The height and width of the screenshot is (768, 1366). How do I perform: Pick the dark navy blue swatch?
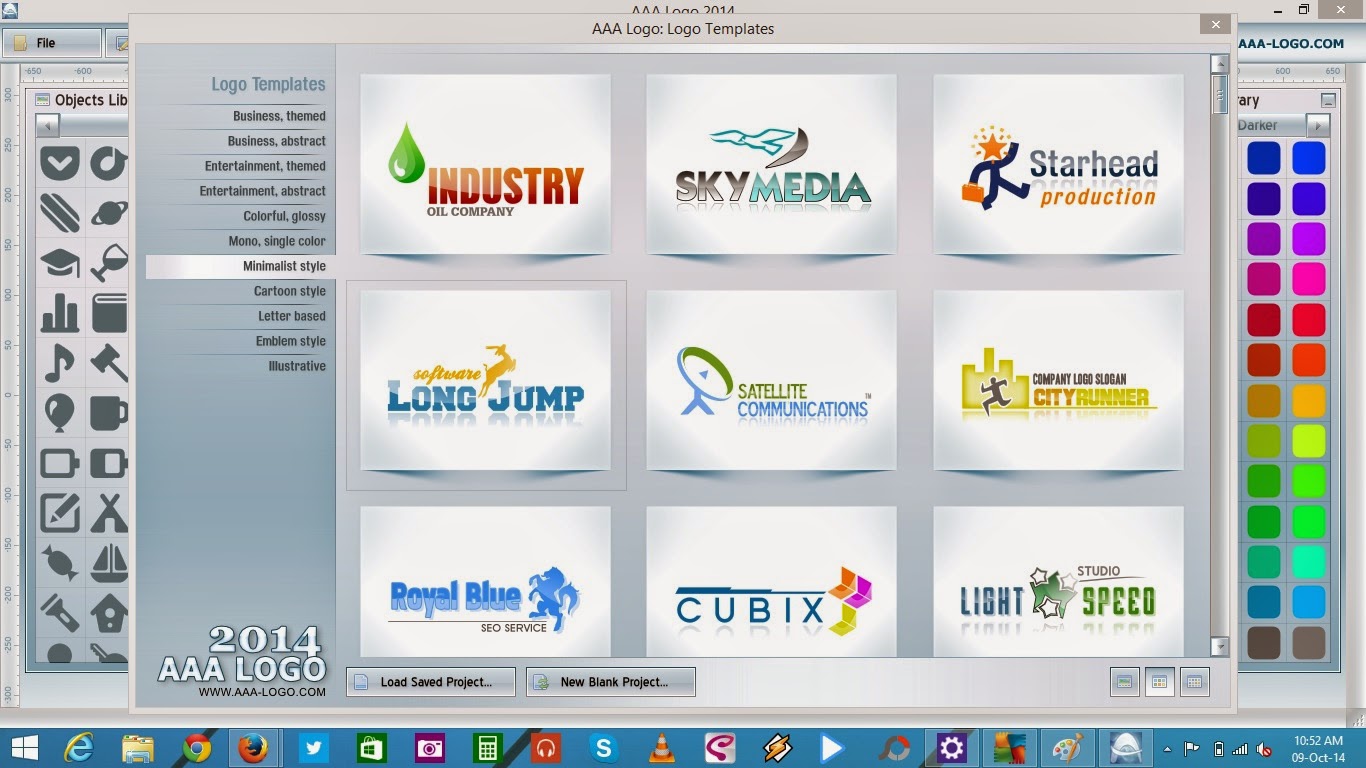1264,158
